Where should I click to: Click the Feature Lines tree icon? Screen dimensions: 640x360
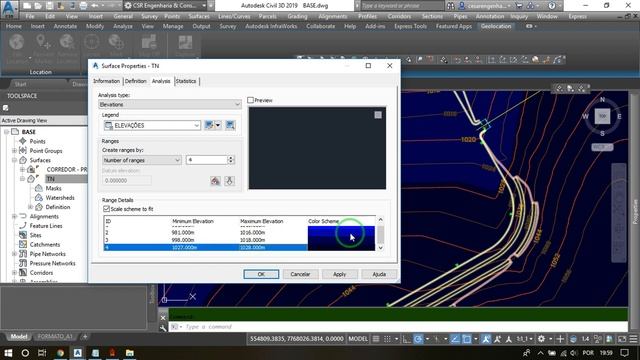tap(23, 225)
